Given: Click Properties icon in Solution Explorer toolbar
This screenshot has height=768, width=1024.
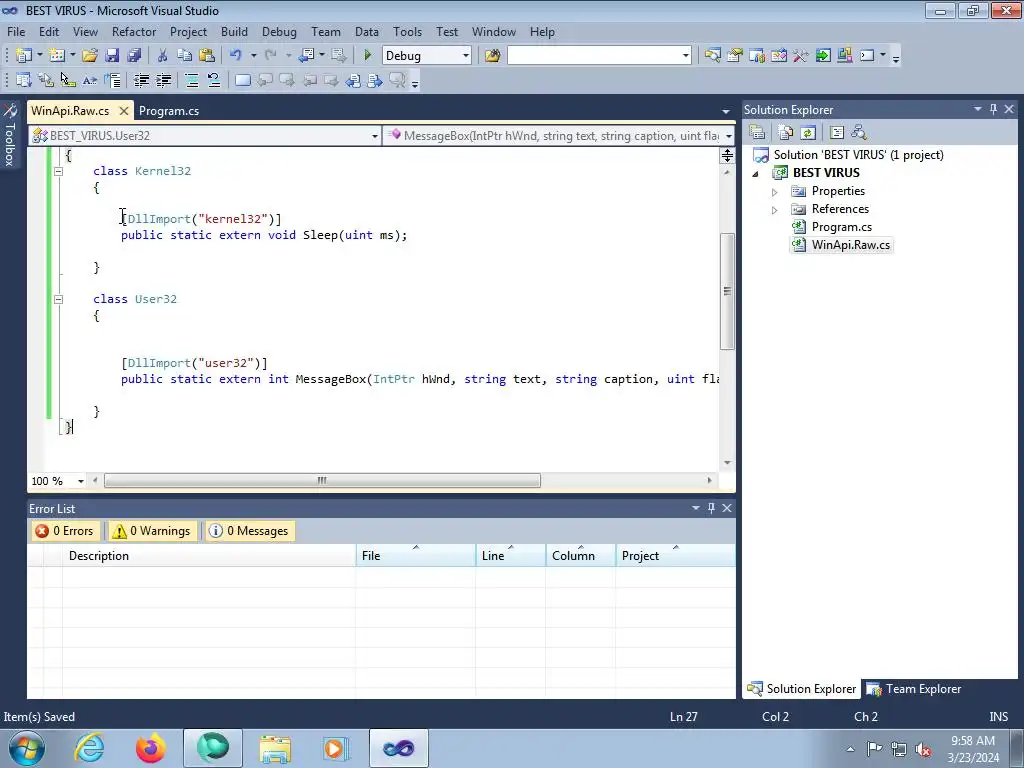Looking at the screenshot, I should 757,133.
